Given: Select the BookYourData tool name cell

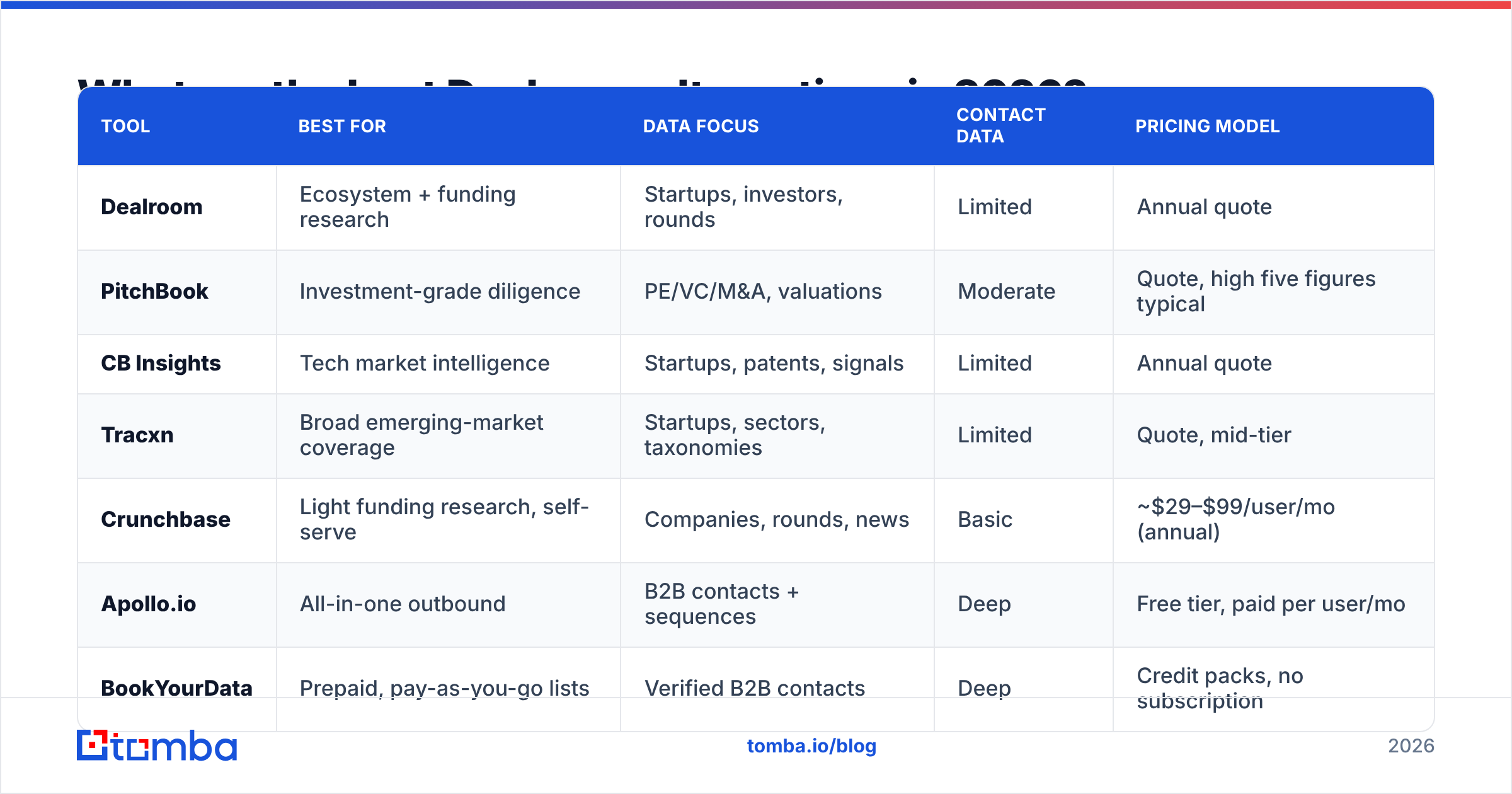Looking at the screenshot, I should (x=176, y=688).
